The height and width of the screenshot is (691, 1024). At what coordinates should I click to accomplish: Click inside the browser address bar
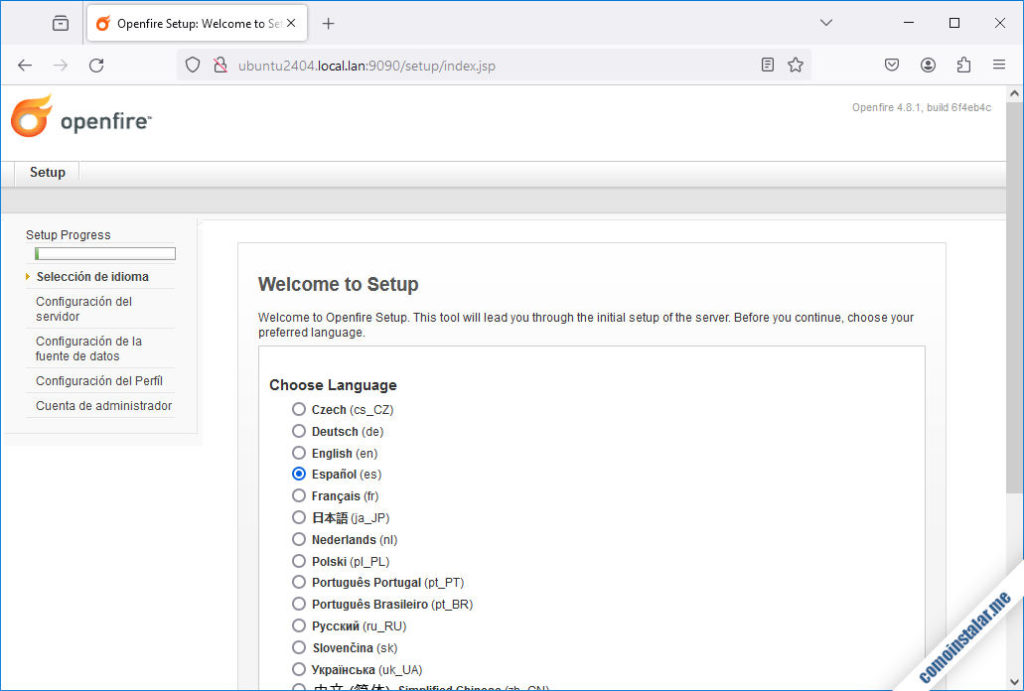pos(450,64)
